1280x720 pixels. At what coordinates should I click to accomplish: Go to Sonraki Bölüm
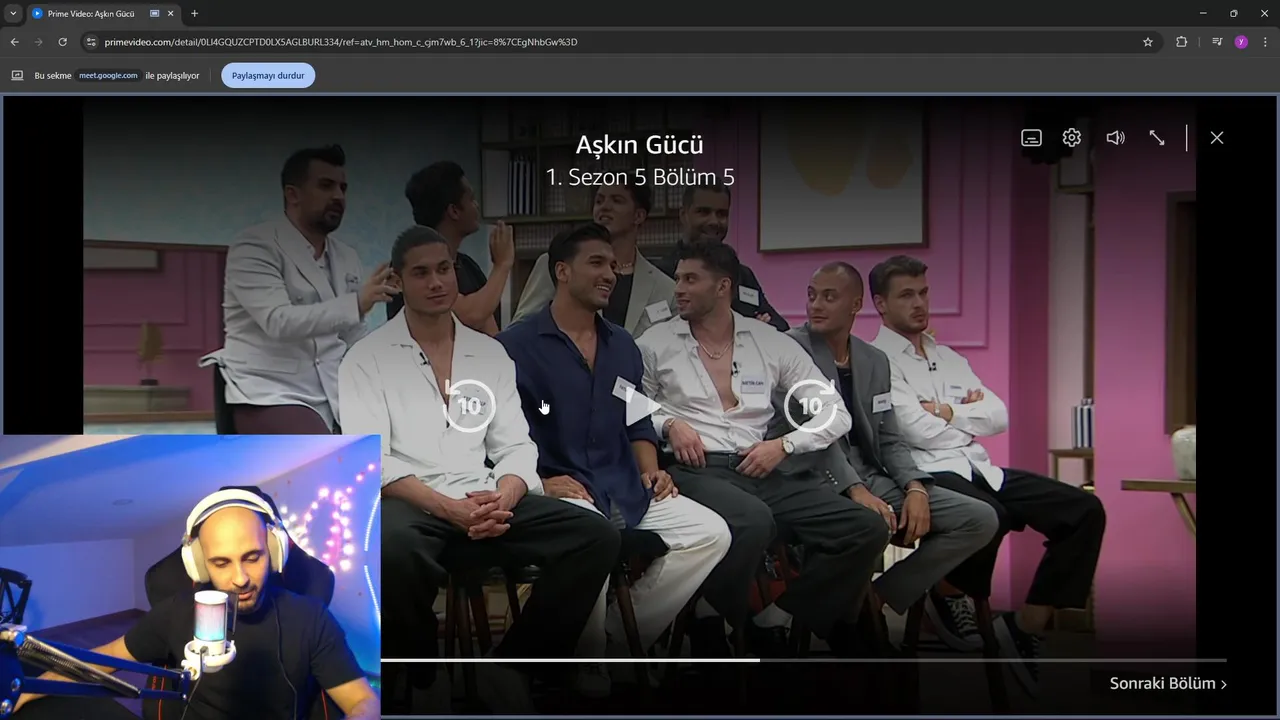(1168, 683)
